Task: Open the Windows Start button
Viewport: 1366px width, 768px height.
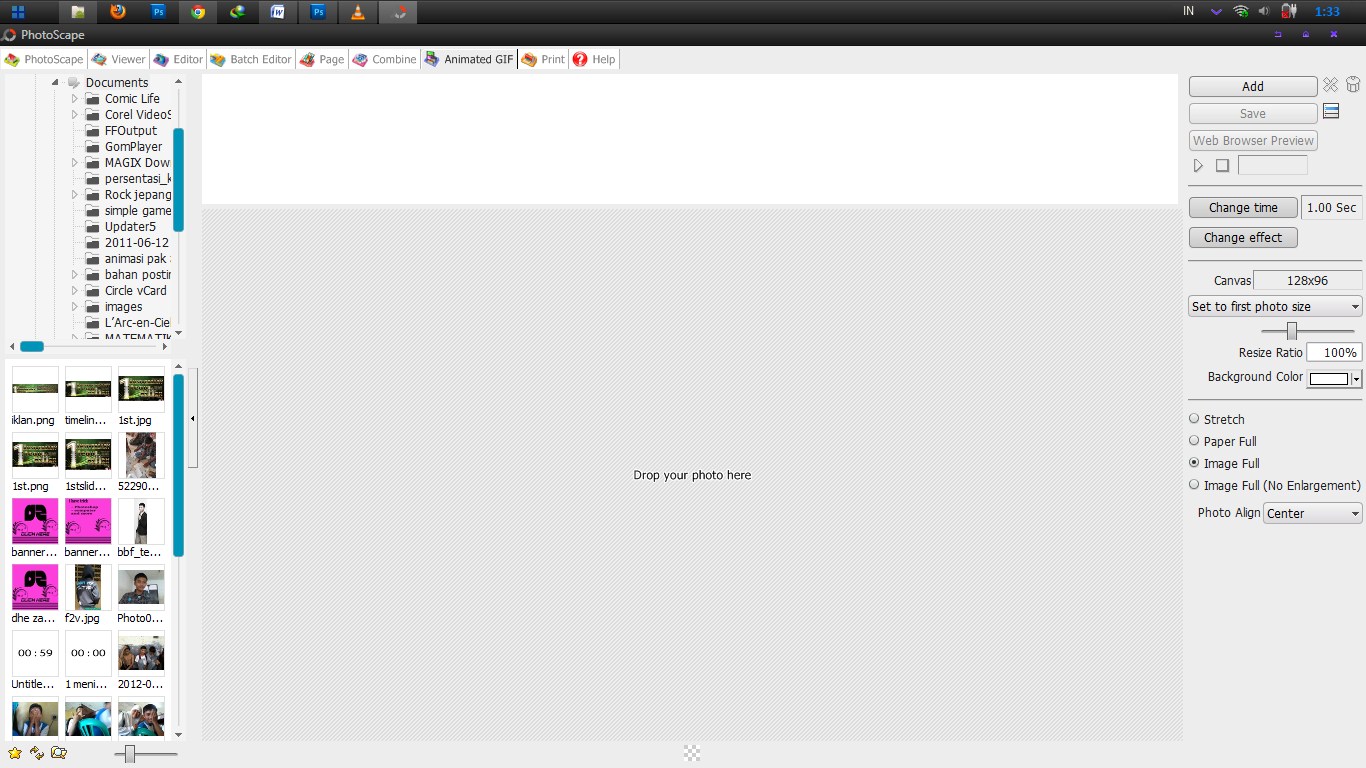Action: point(18,12)
